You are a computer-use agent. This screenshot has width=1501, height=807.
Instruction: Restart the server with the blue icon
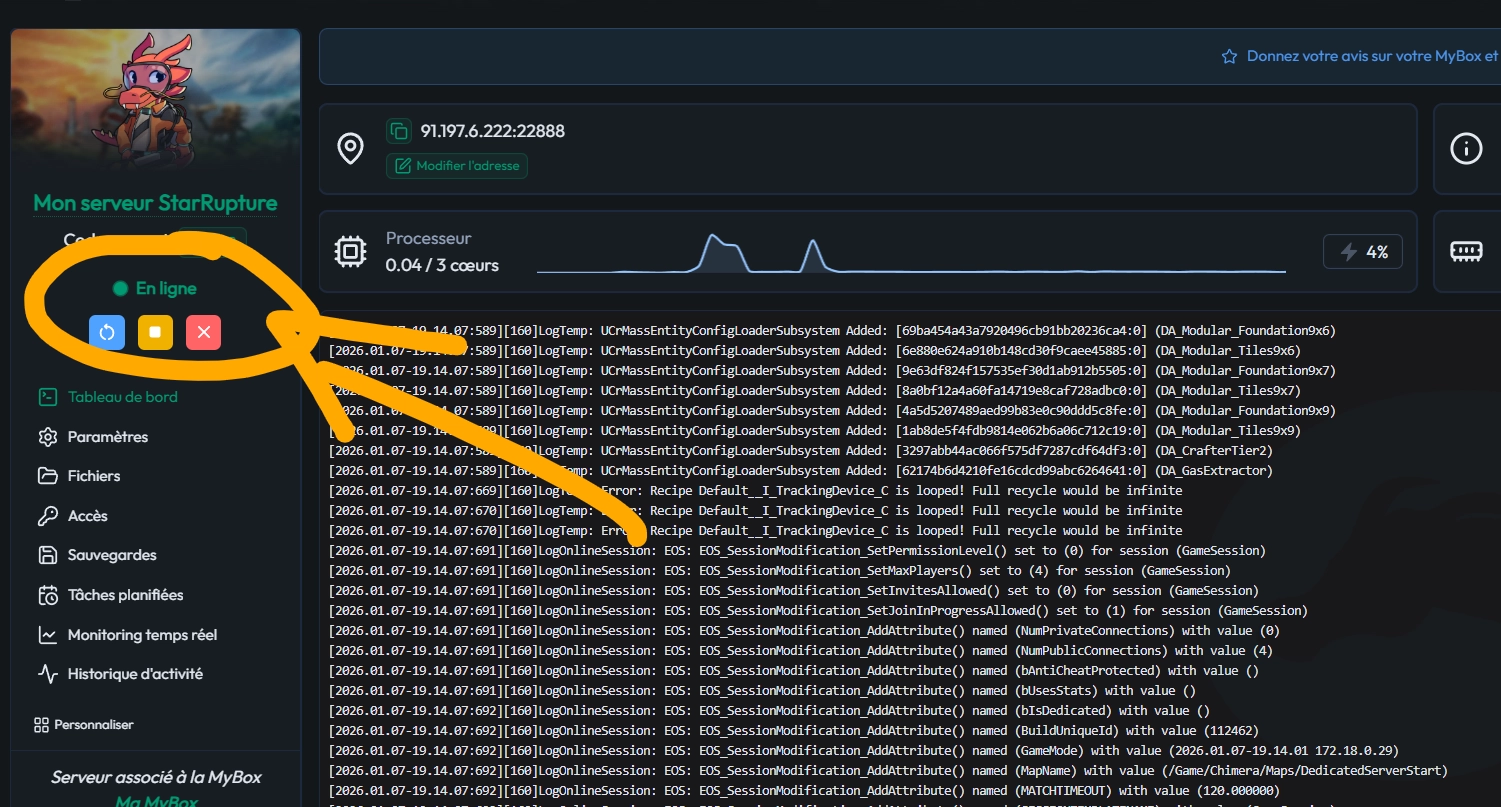(x=107, y=332)
